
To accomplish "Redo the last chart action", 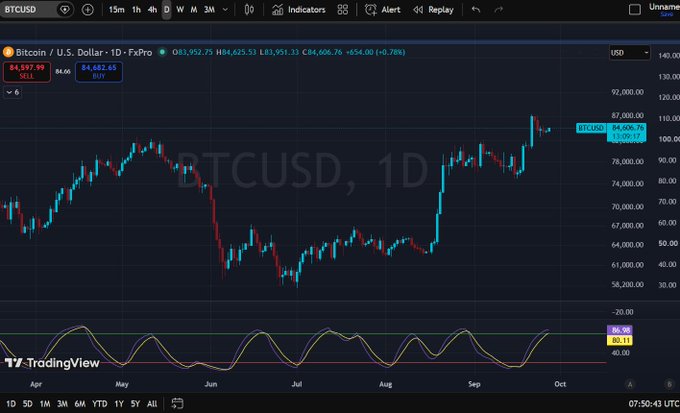I will pyautogui.click(x=498, y=10).
